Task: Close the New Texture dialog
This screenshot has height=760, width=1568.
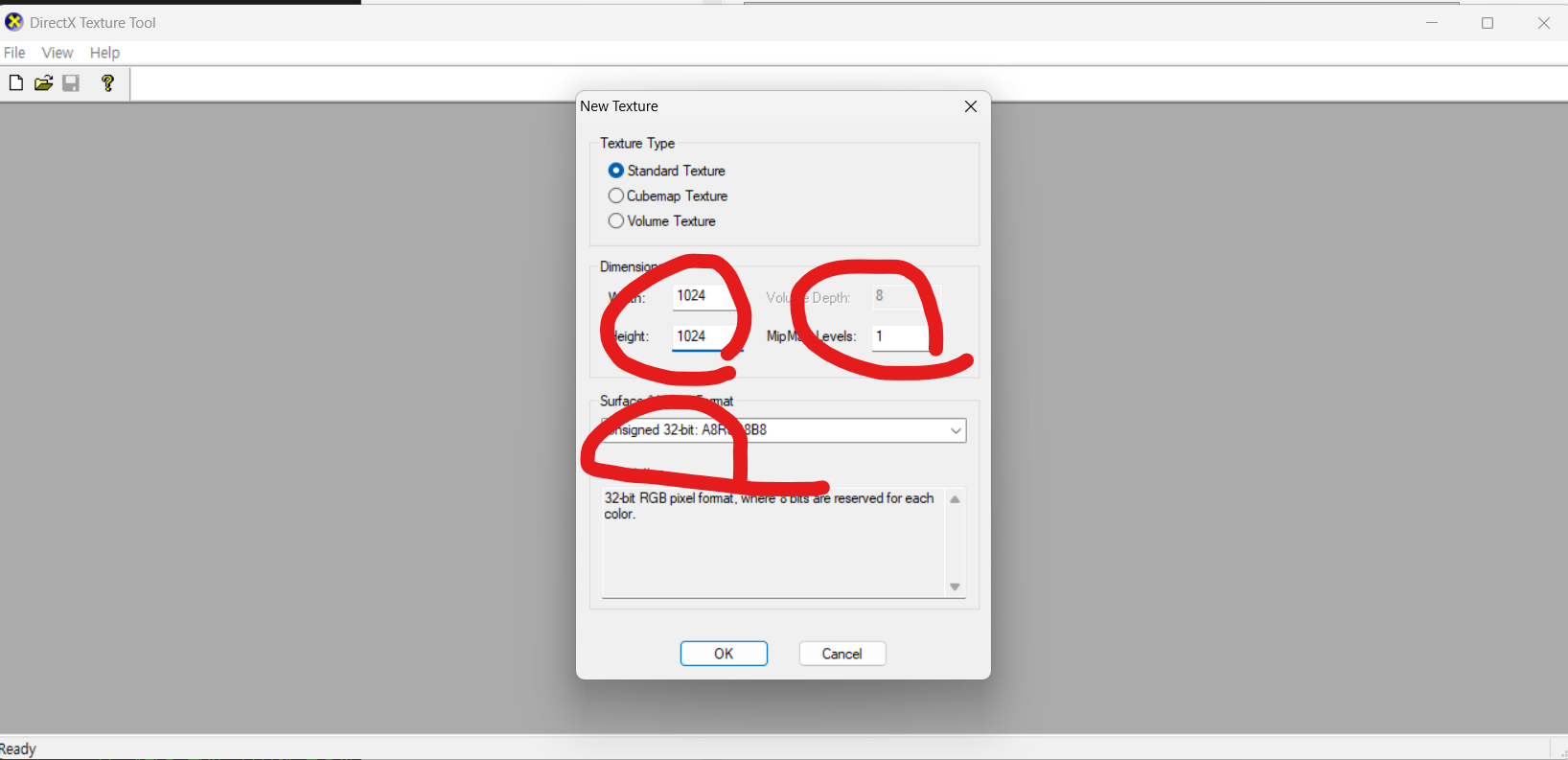Action: tap(971, 106)
